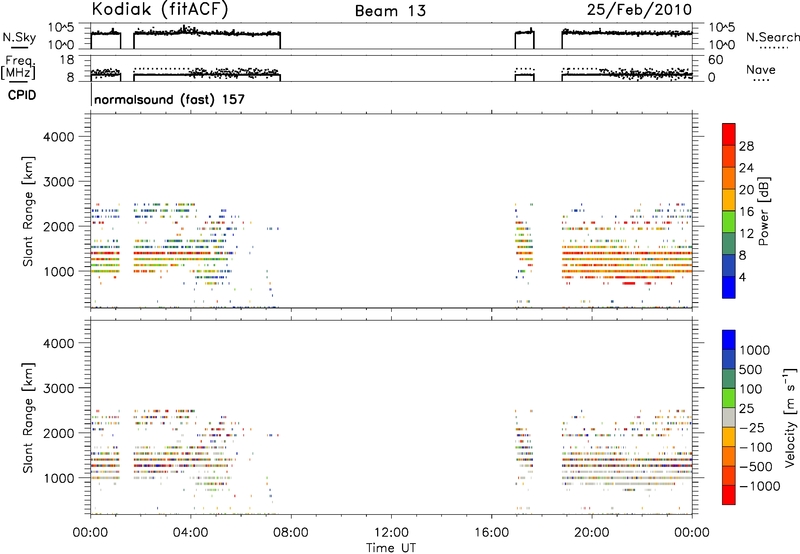Click the "08:00" time tick label
This screenshot has height=554, width=800.
click(290, 533)
